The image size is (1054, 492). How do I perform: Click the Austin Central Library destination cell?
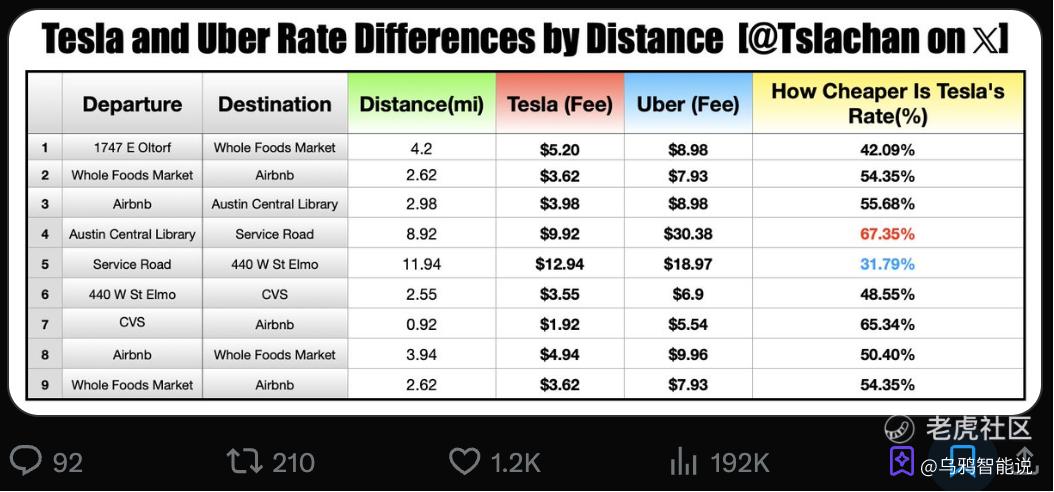coord(274,204)
